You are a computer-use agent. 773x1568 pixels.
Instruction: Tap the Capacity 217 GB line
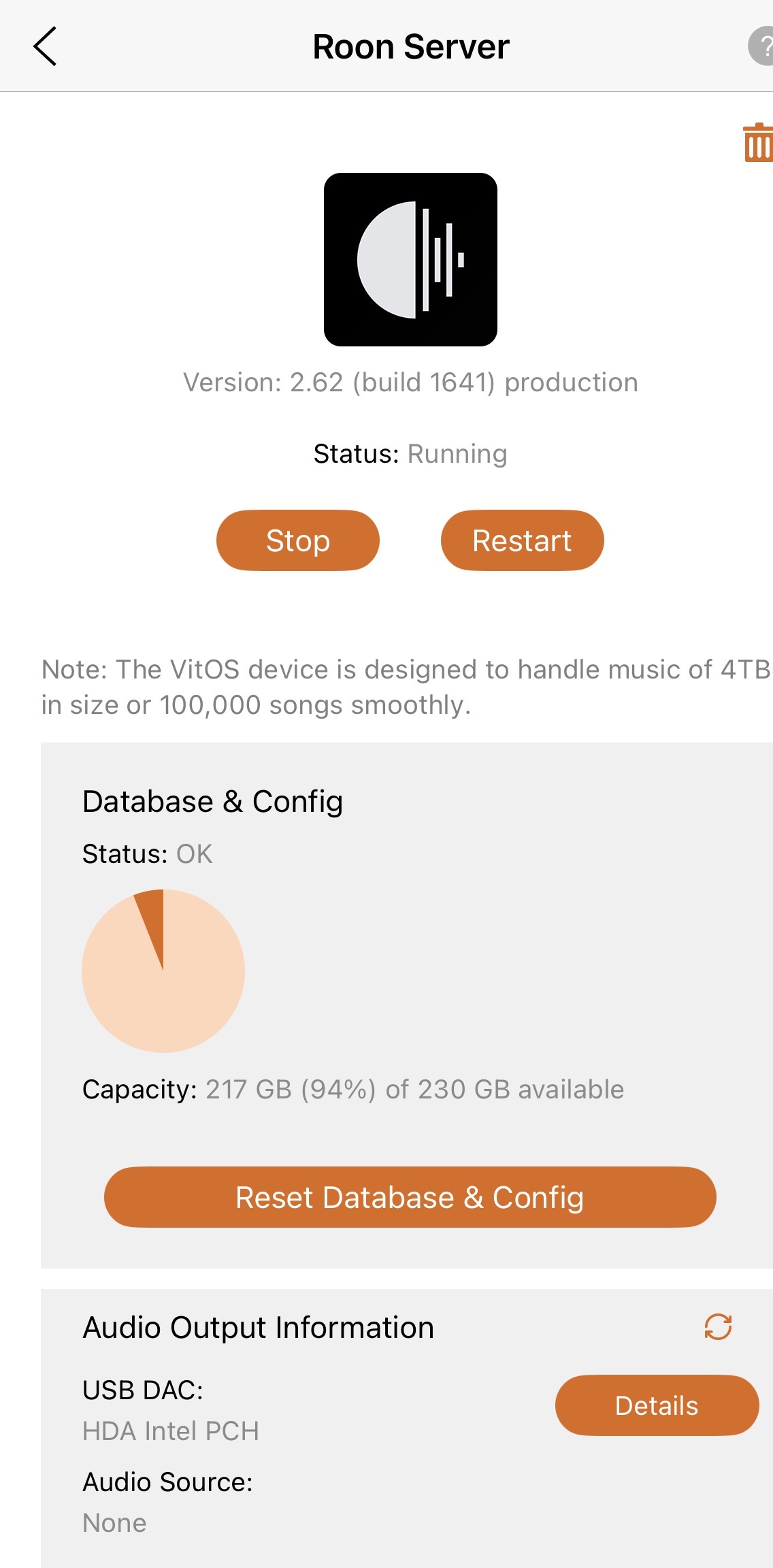point(353,1090)
